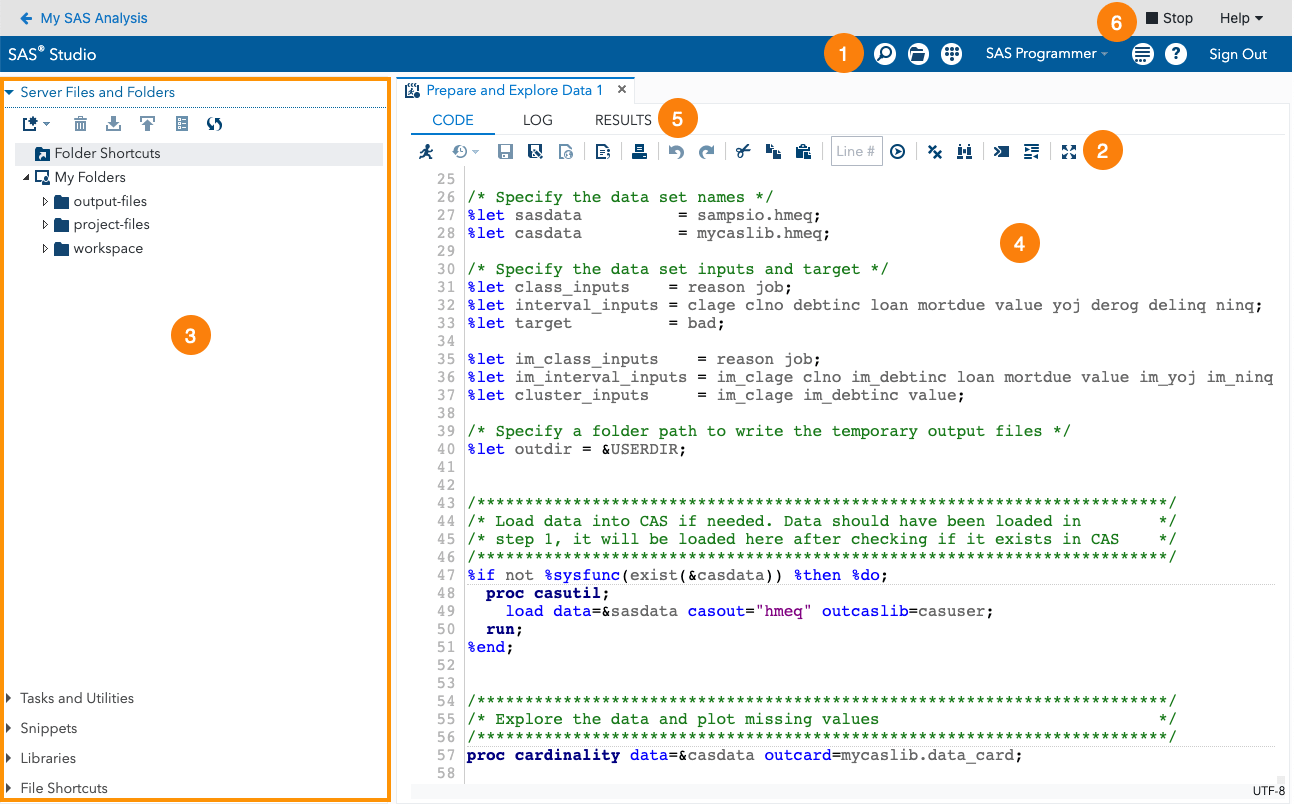Click the question mark help icon
This screenshot has height=804, width=1294.
(x=1176, y=54)
